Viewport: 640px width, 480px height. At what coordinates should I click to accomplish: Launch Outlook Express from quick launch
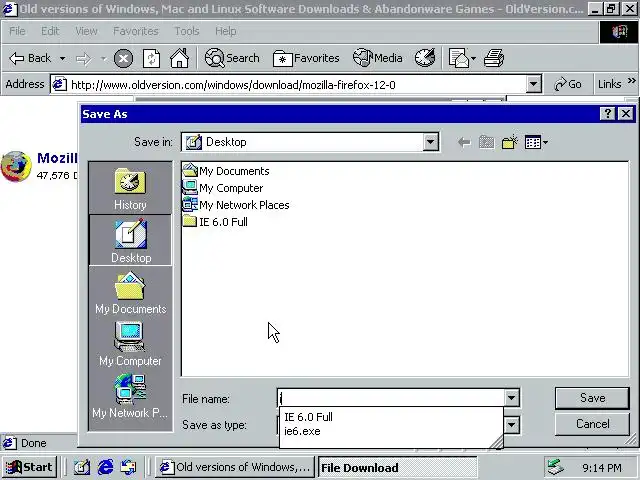click(129, 467)
